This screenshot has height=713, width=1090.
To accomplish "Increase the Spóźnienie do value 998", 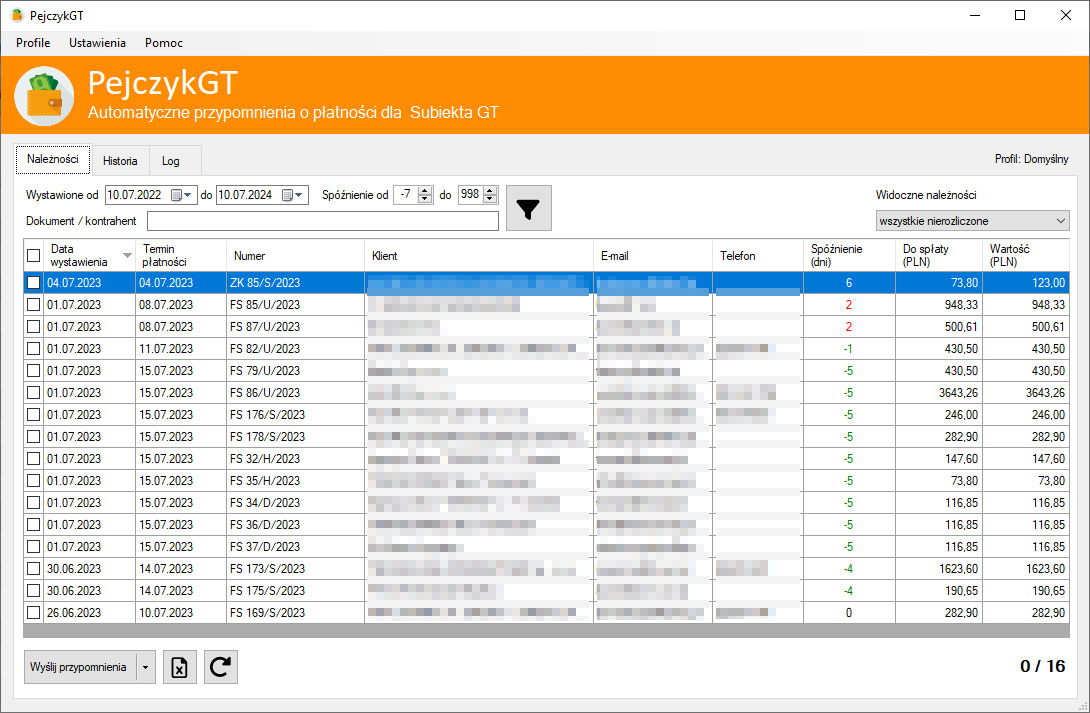I will tap(490, 191).
